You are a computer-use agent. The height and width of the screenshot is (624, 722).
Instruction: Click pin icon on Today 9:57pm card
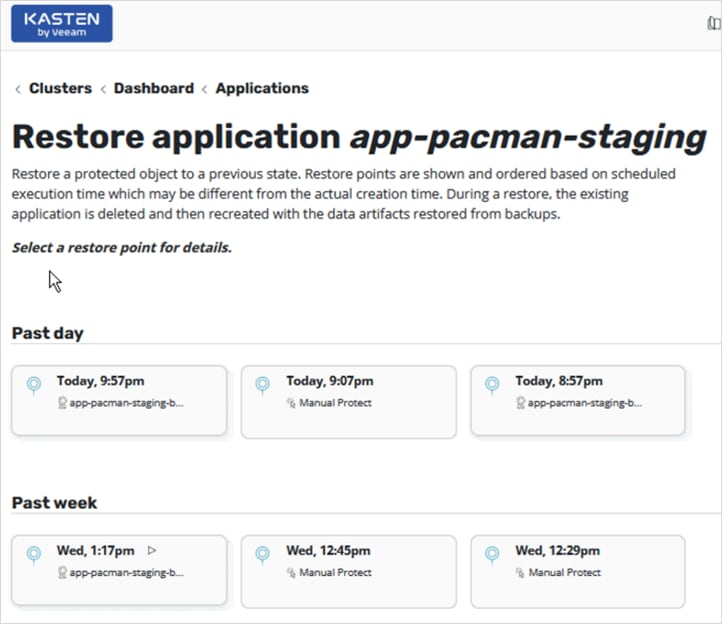click(34, 386)
